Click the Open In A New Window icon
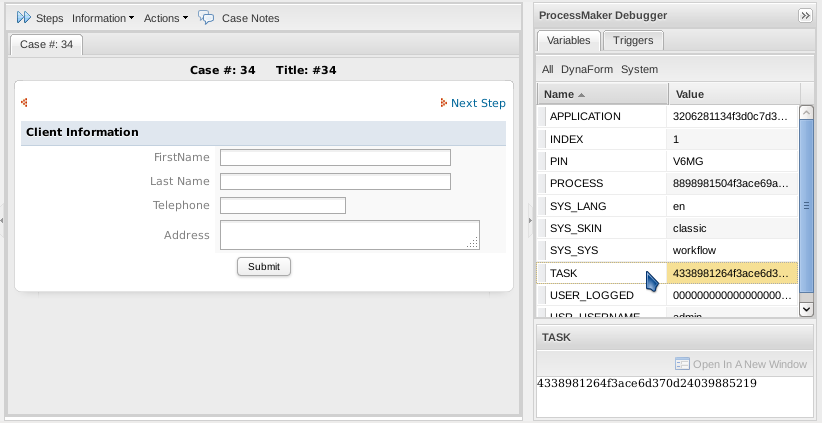 [682, 364]
